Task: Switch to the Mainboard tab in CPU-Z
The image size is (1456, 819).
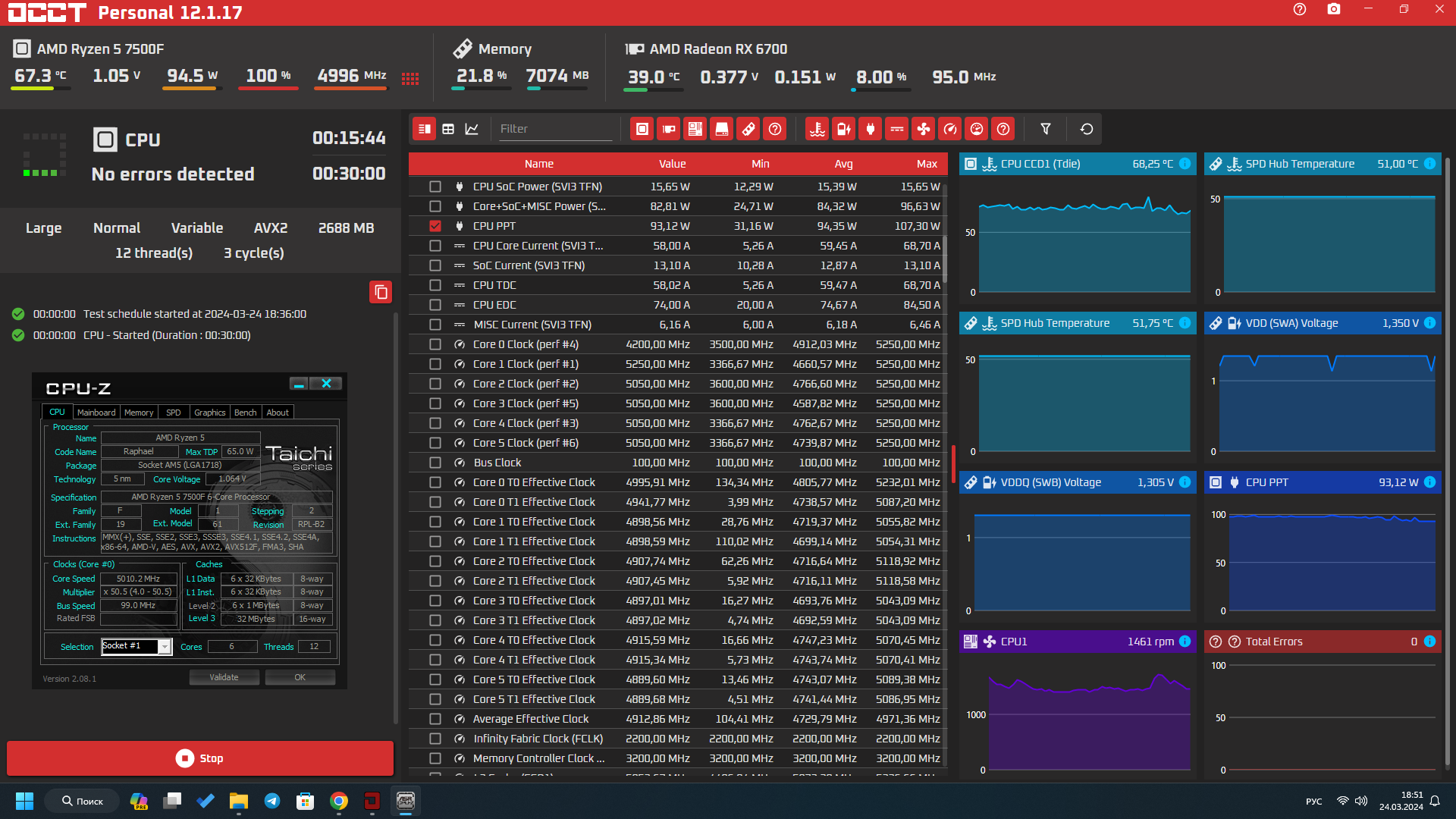Action: (96, 413)
